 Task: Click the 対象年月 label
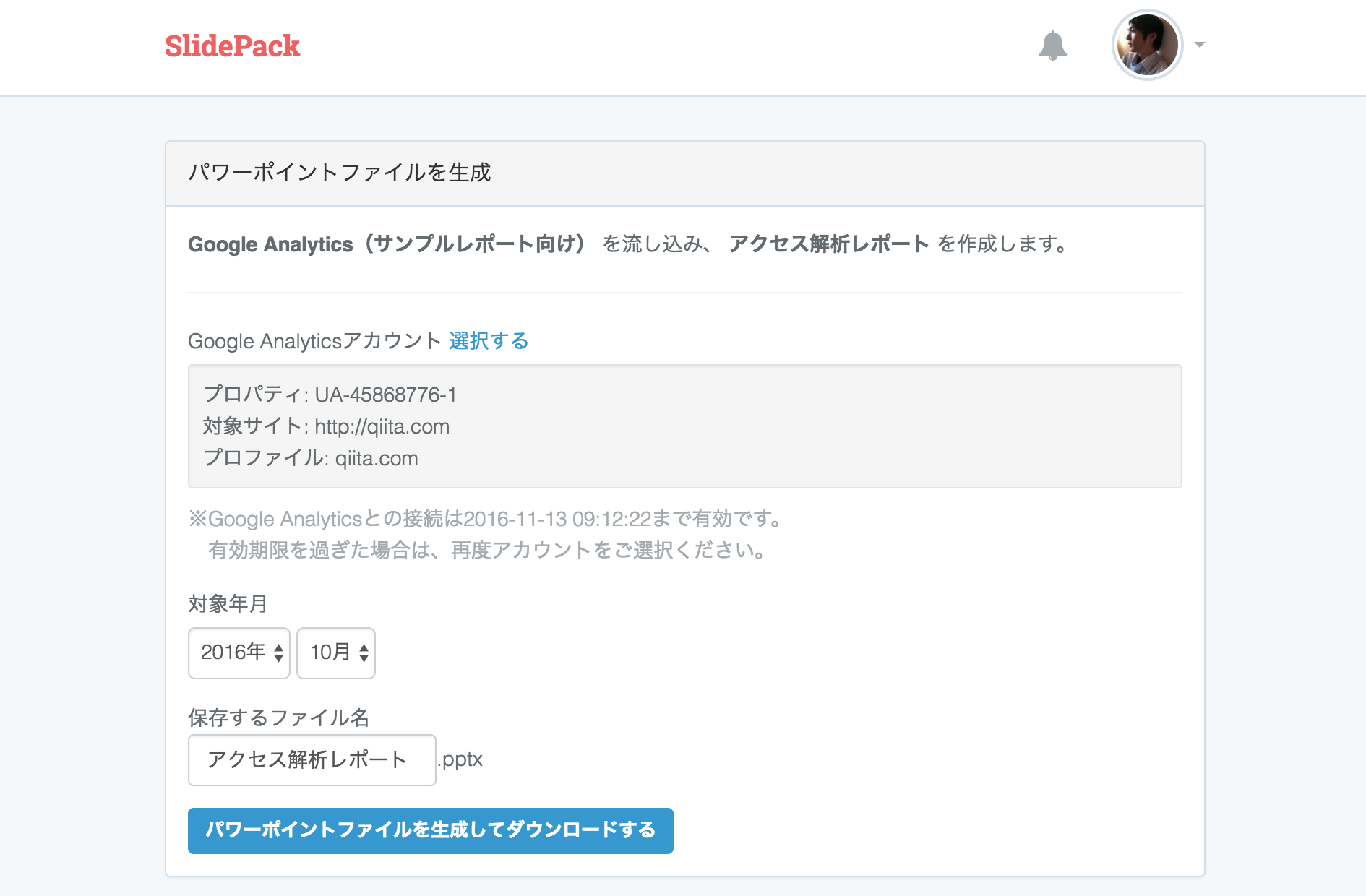[x=228, y=603]
